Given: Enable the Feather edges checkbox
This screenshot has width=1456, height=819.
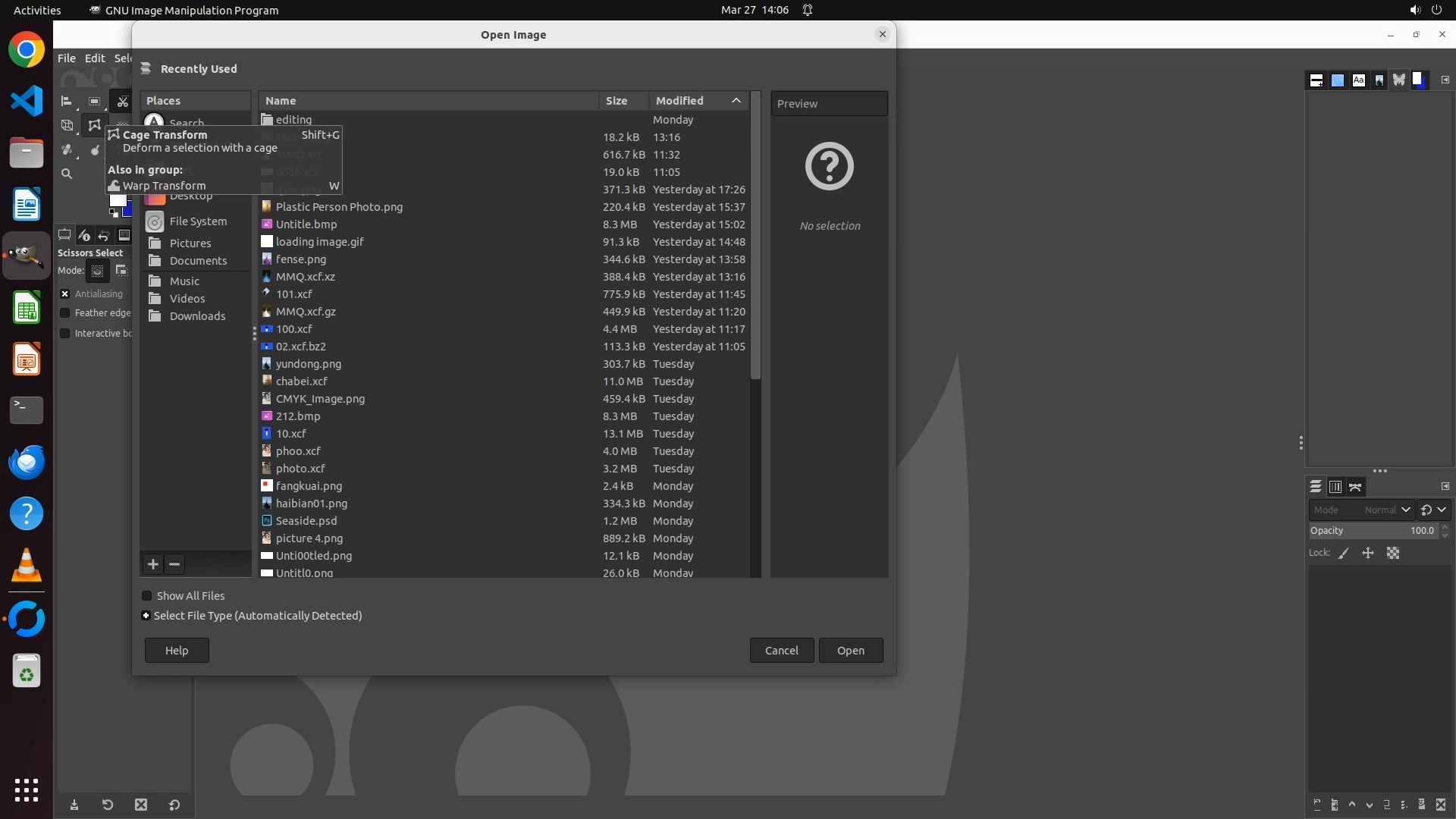Looking at the screenshot, I should [65, 313].
